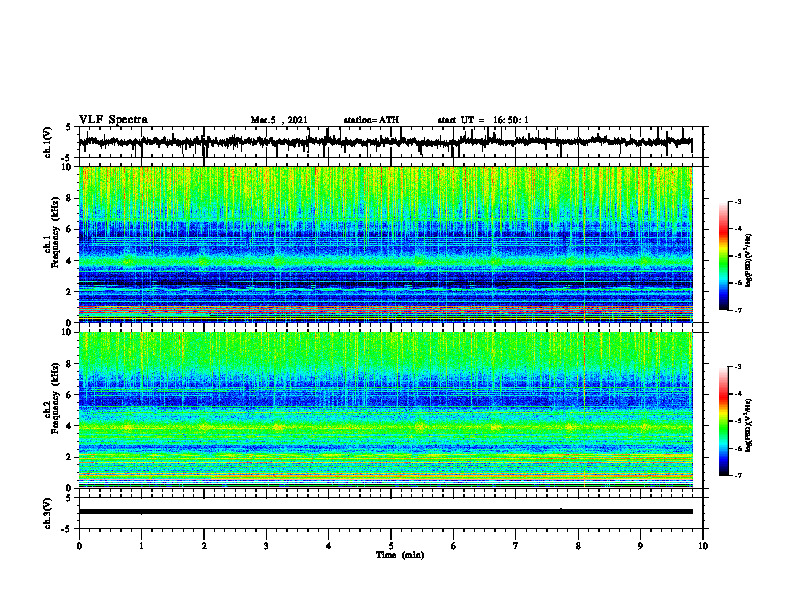This screenshot has width=792, height=612.
Task: Click the ch.1 voltage waveform trace panel
Action: click(x=390, y=142)
